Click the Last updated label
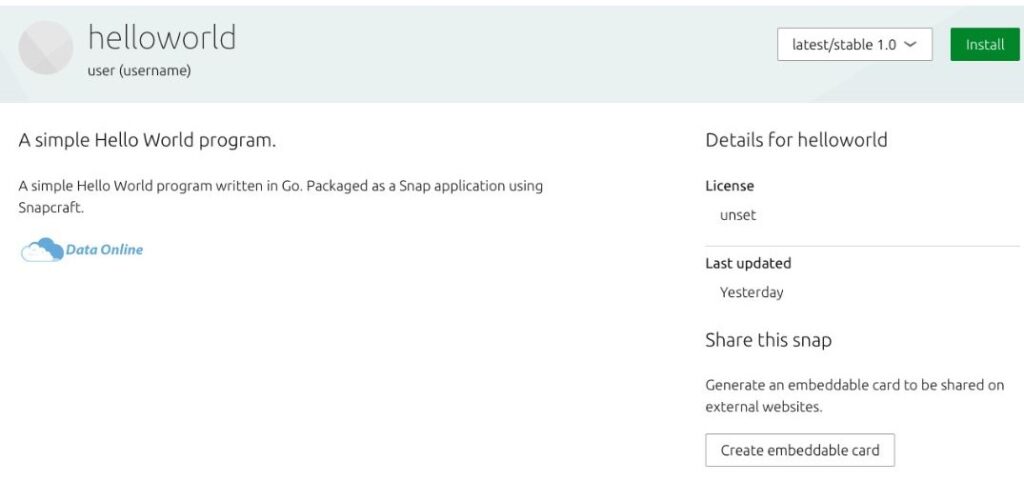The height and width of the screenshot is (483, 1024). pos(748,263)
